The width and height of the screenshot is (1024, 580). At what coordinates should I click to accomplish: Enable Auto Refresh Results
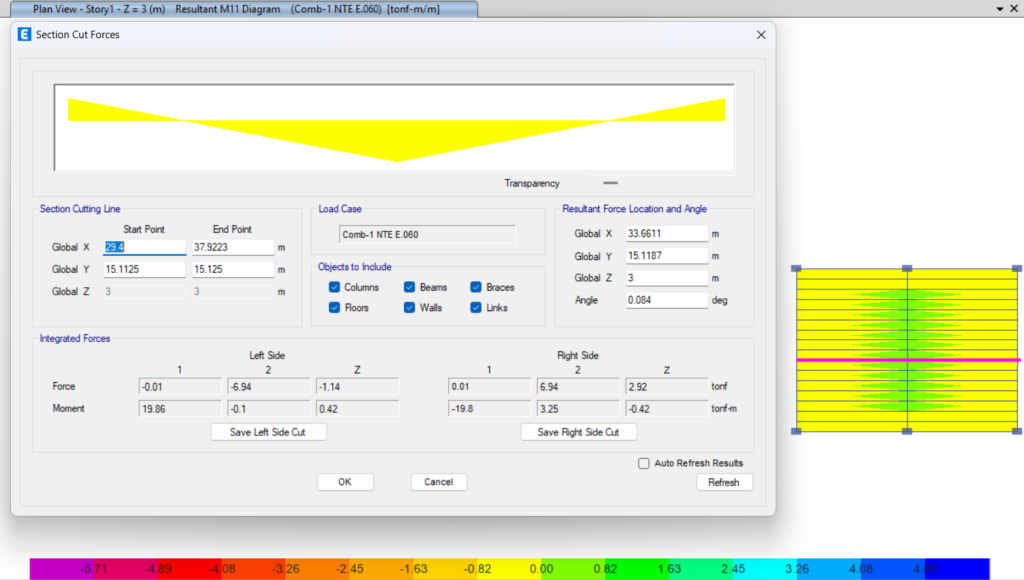644,463
